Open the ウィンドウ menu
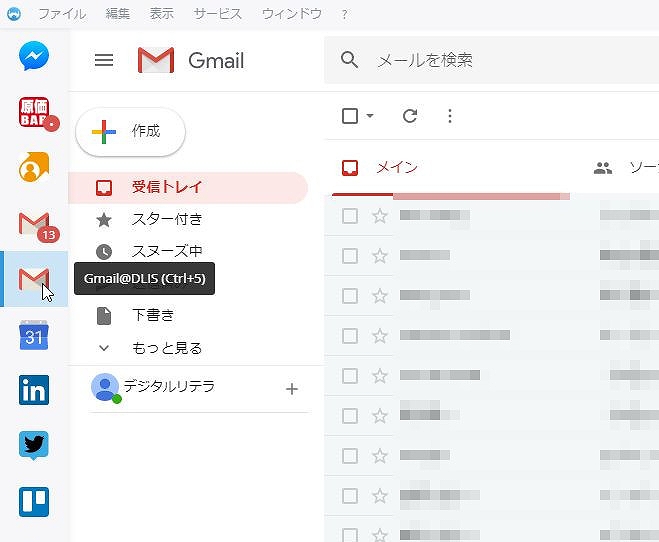 (x=292, y=14)
